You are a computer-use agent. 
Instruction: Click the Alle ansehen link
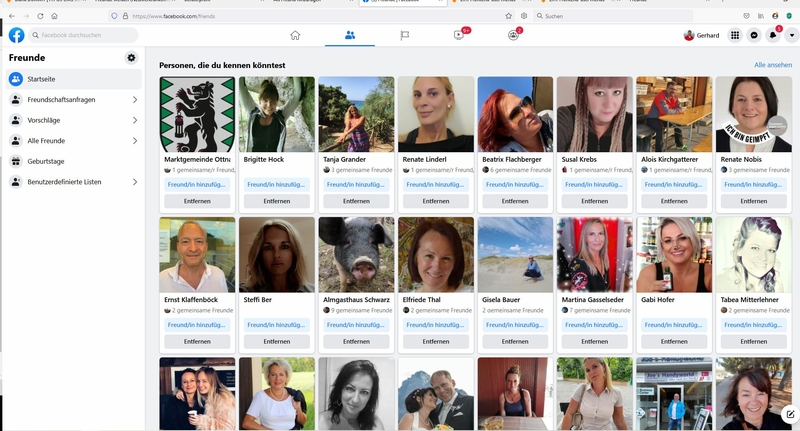[x=773, y=65]
